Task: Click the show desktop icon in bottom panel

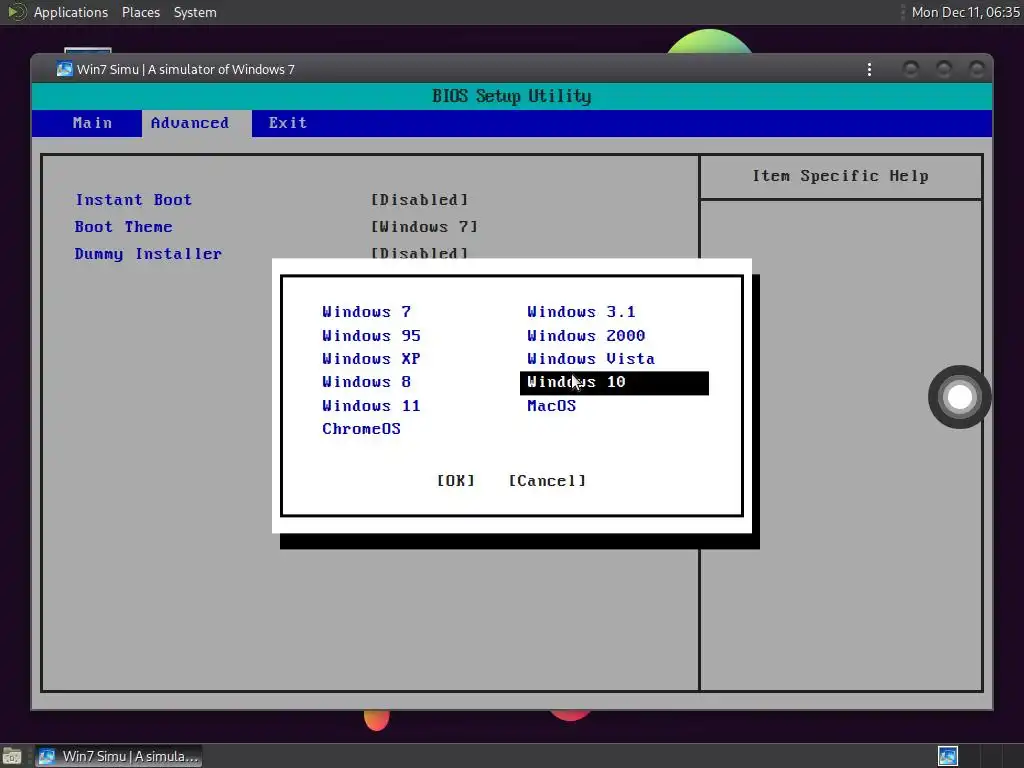Action: (12, 757)
